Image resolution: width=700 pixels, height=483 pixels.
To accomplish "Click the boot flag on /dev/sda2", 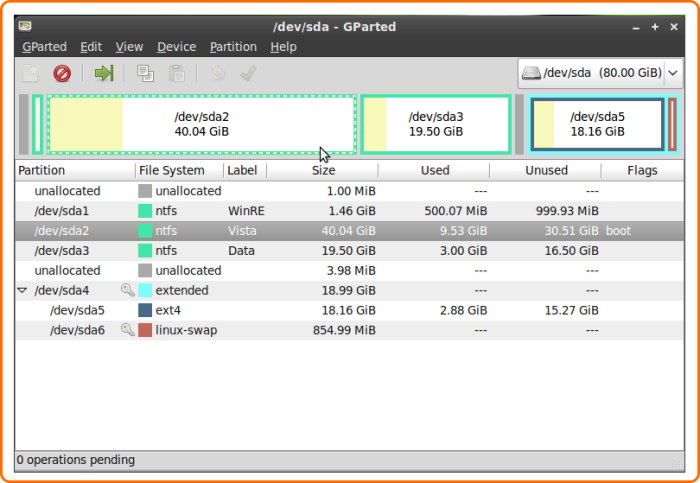I will (618, 231).
